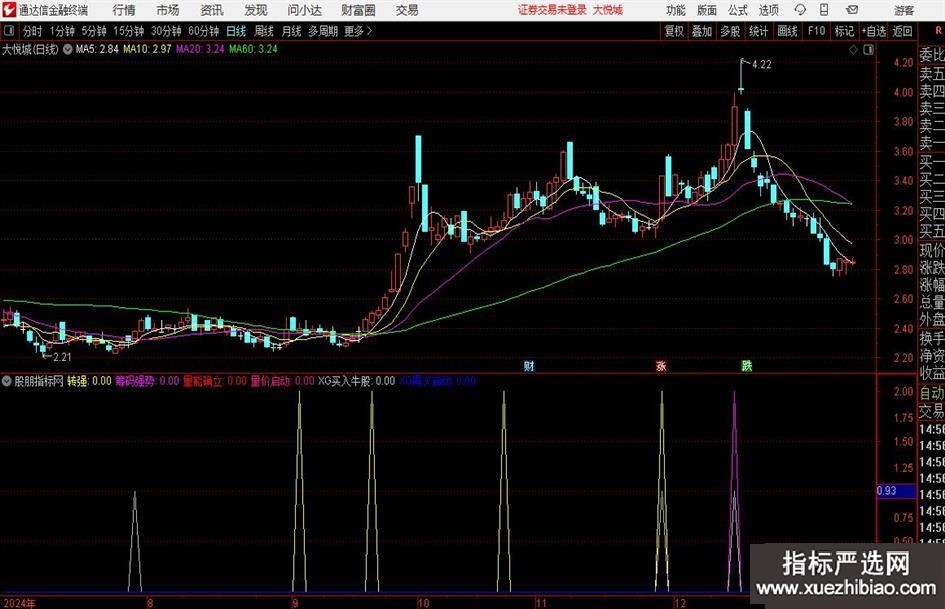The width and height of the screenshot is (945, 609).
Task: Click the 2.21 low price marker
Action: [62, 357]
